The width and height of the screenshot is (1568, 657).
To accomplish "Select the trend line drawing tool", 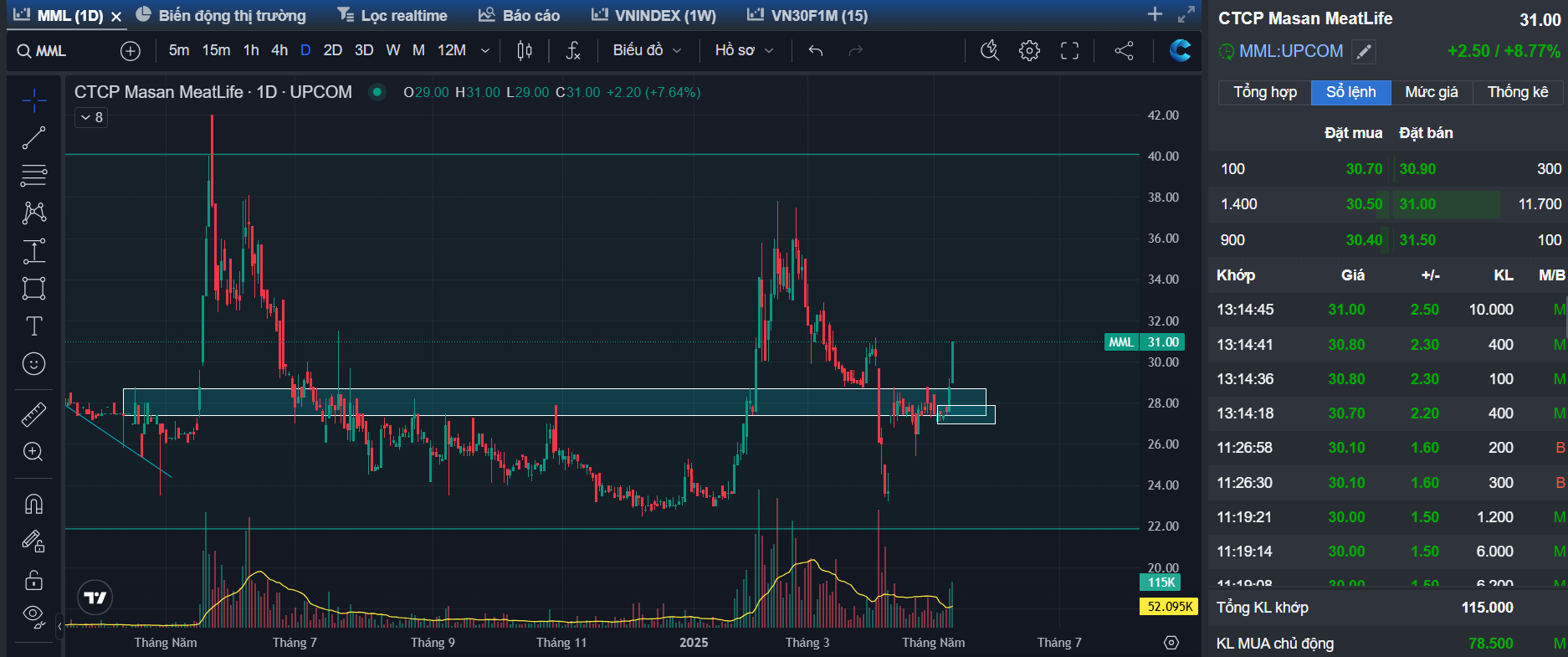I will click(x=34, y=138).
